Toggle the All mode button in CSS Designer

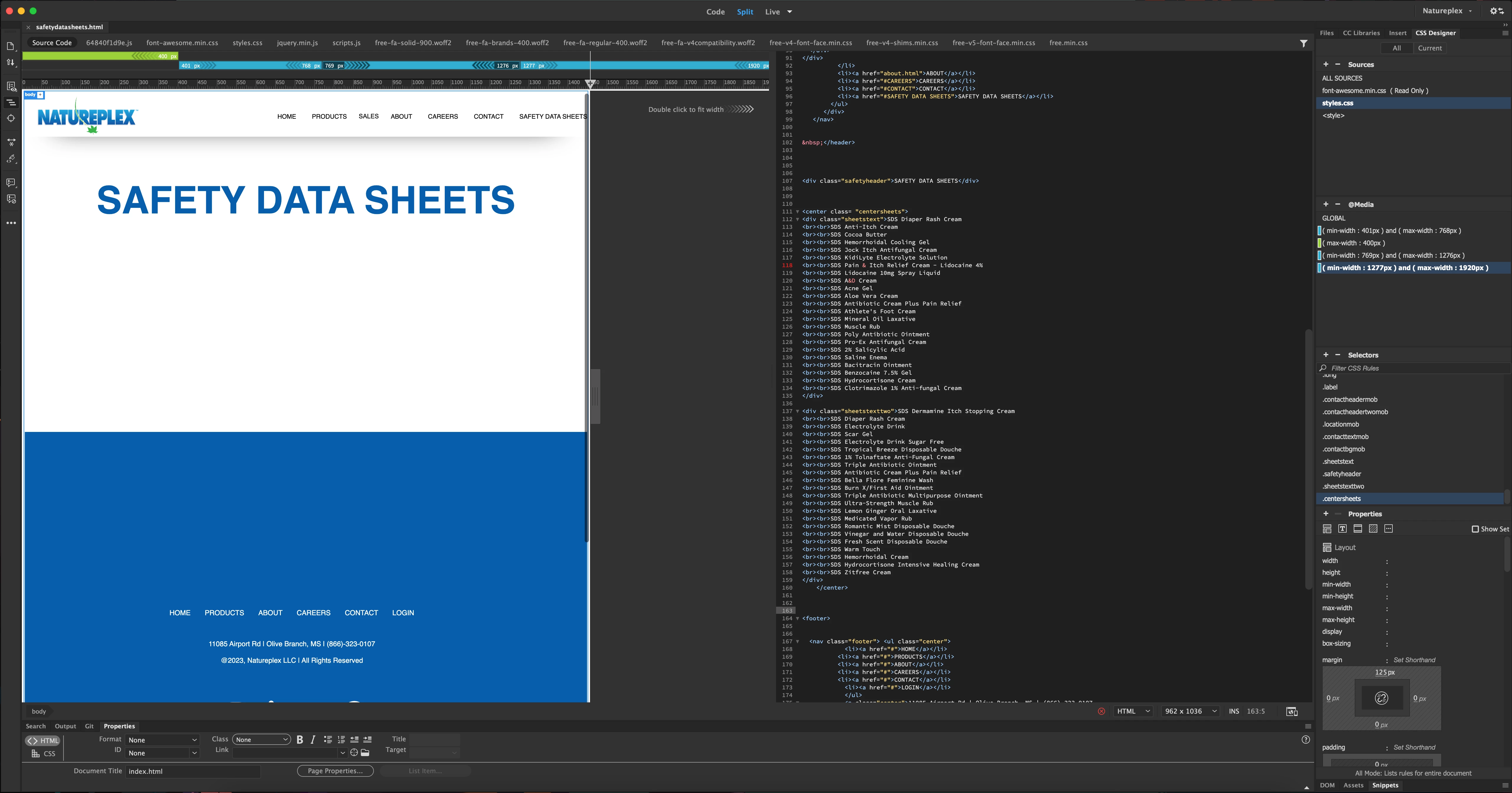point(1396,48)
